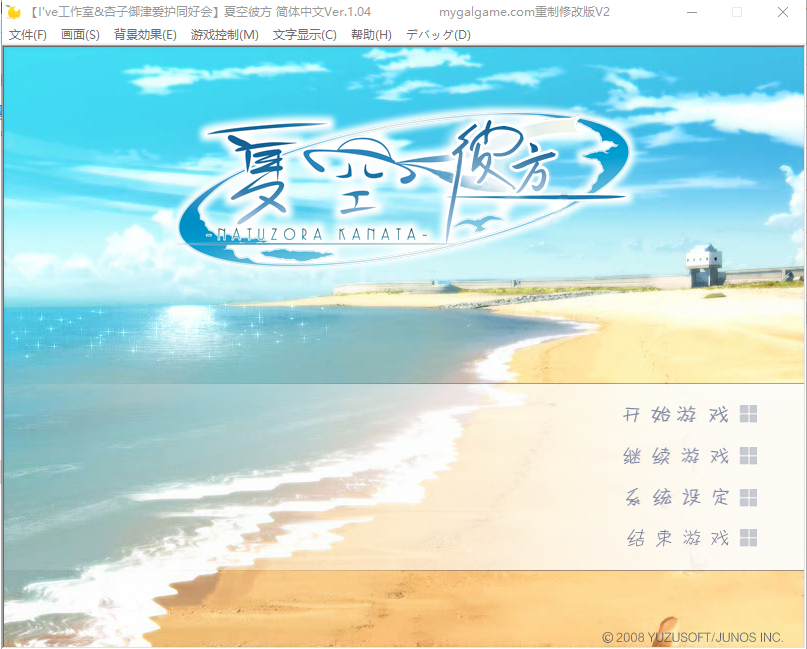
Task: Open the 画面(S) menu
Action: tap(82, 34)
